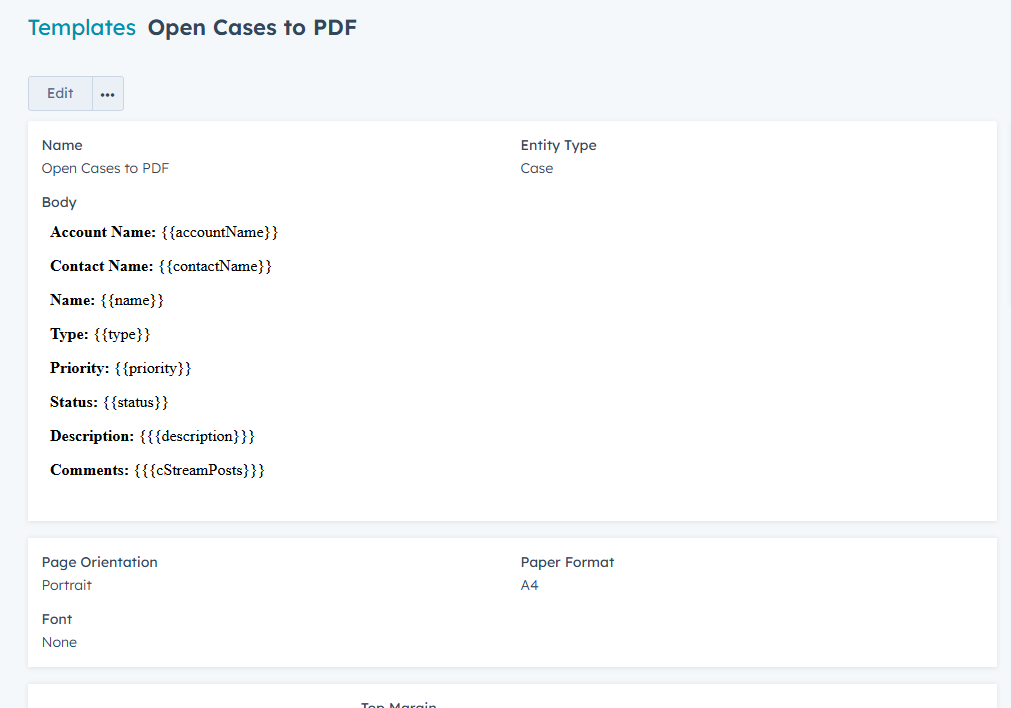The height and width of the screenshot is (708, 1011).
Task: Click the Description placeholder line
Action: point(153,436)
